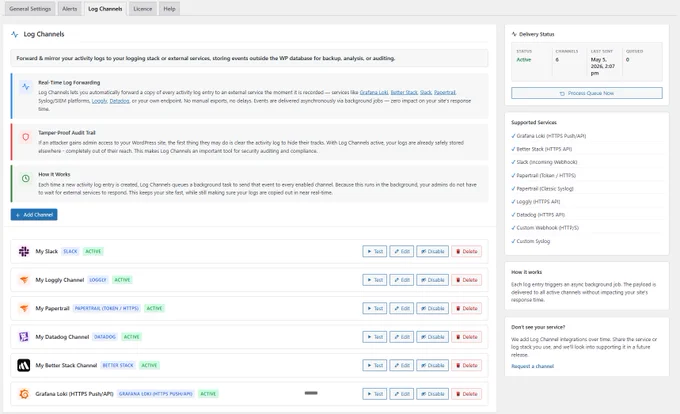Open the Licence tab

143,9
